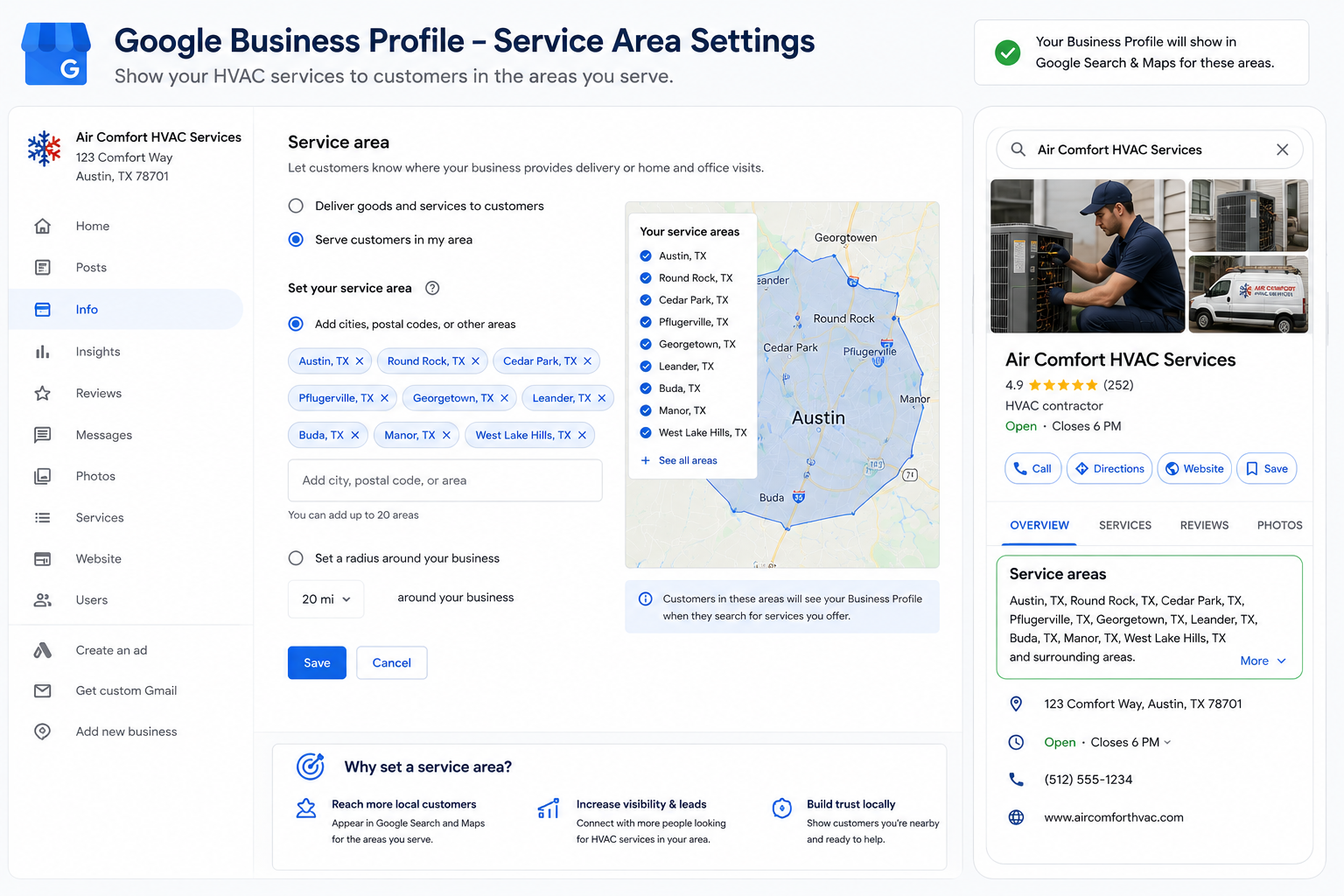
Task: Remove the Buda, TX chip
Action: [x=354, y=435]
